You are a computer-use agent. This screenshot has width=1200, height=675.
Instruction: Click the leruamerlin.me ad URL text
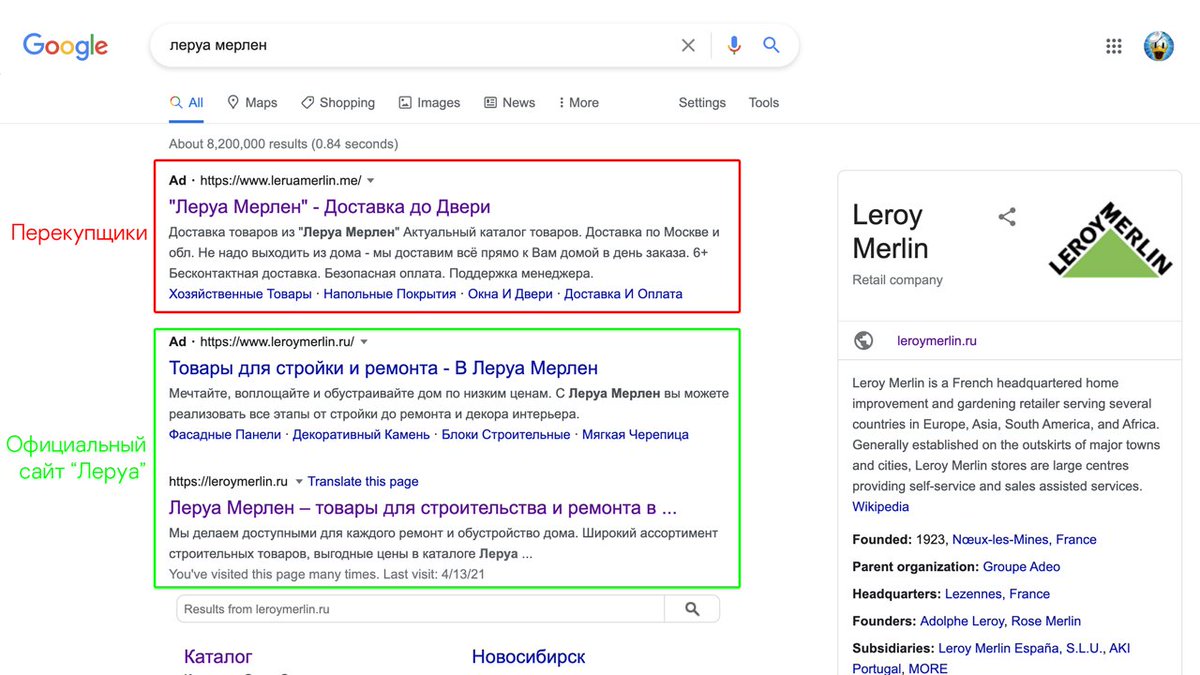pyautogui.click(x=280, y=181)
